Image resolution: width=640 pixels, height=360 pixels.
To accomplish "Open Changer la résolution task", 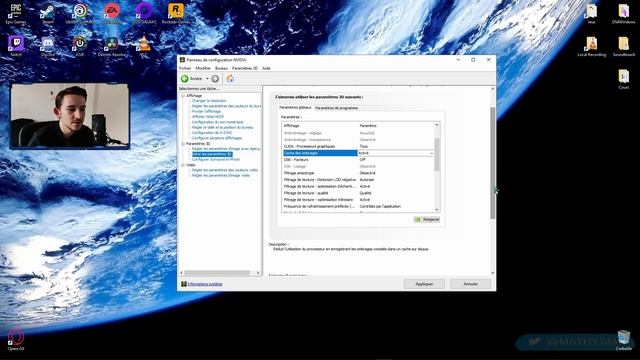I will (209, 100).
